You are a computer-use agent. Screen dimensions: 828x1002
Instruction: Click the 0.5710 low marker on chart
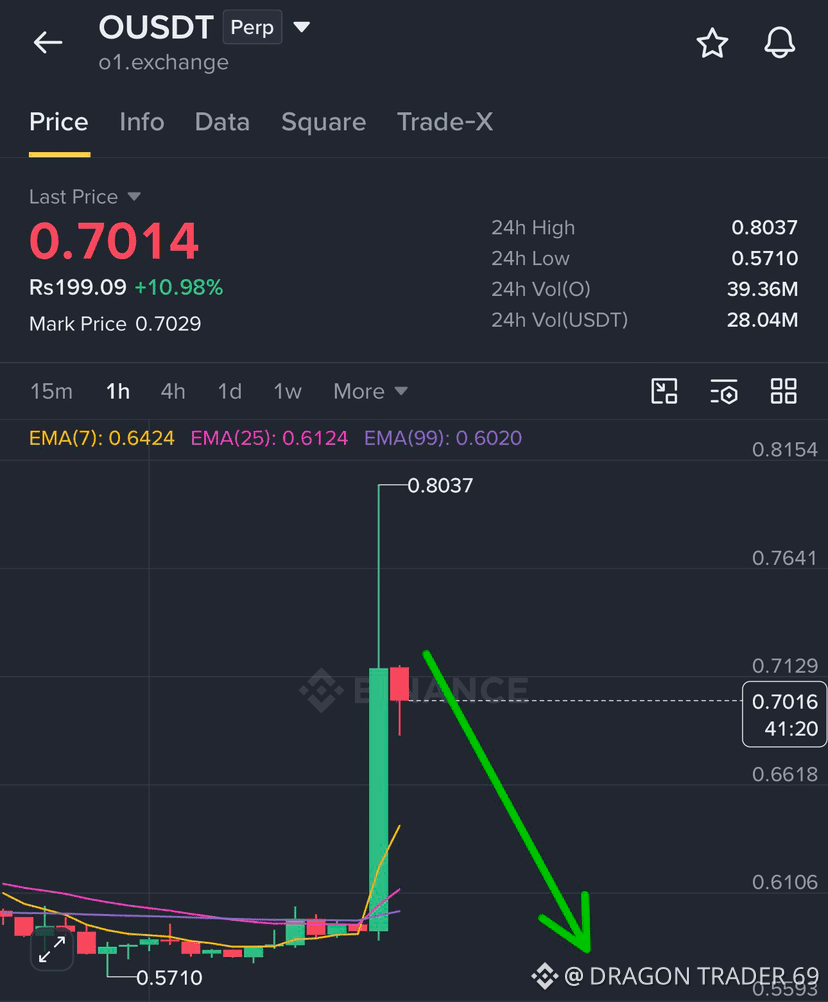[x=169, y=978]
